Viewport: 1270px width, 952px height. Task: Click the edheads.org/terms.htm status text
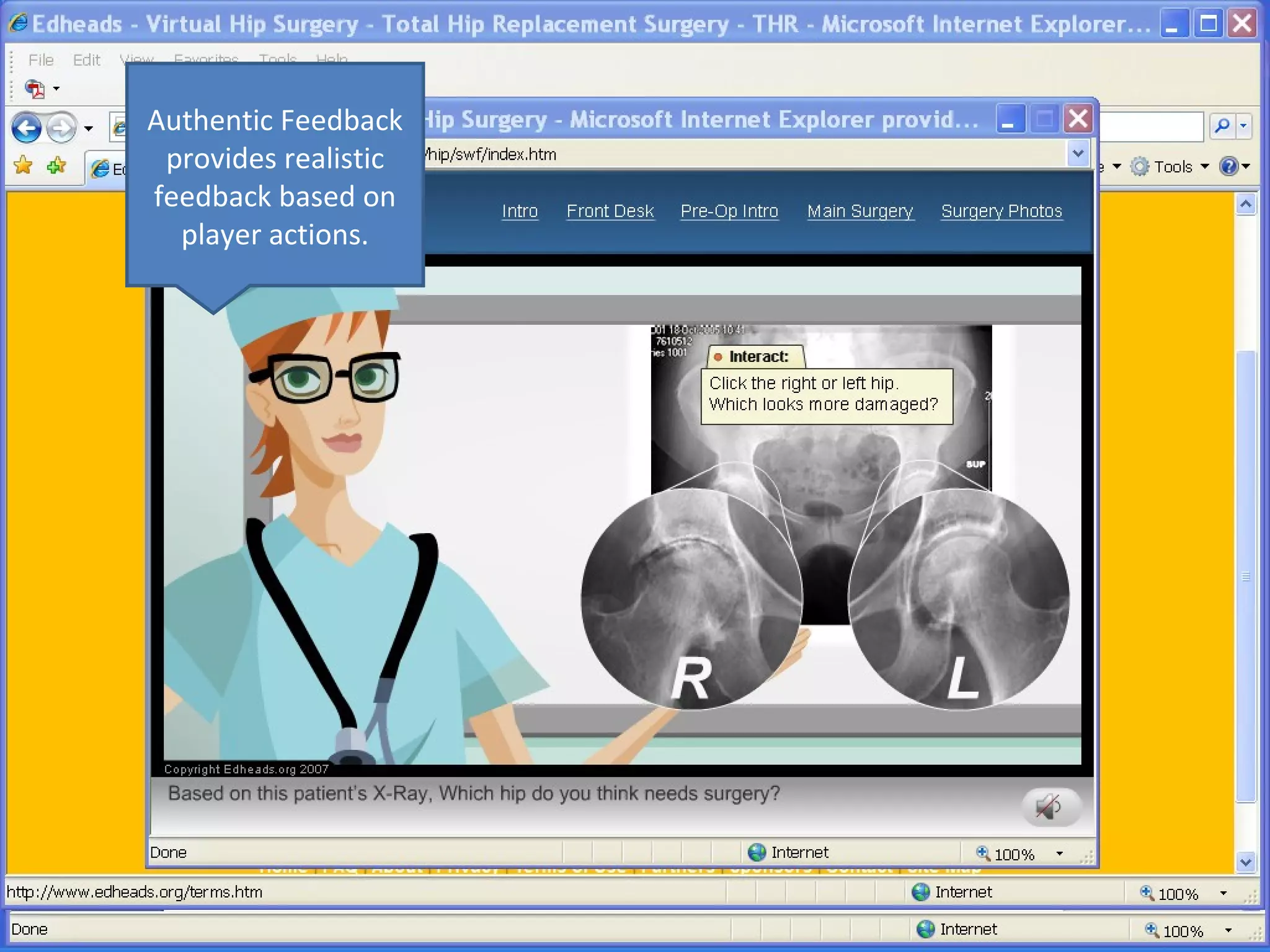(135, 892)
